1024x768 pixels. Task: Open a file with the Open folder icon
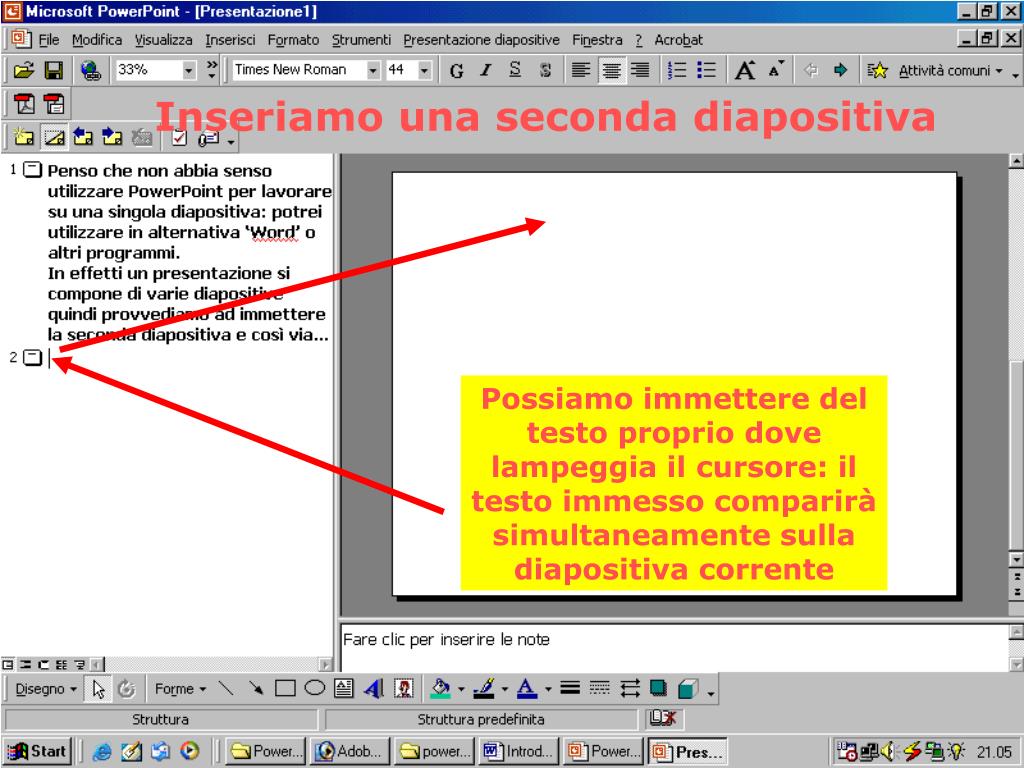coord(24,70)
